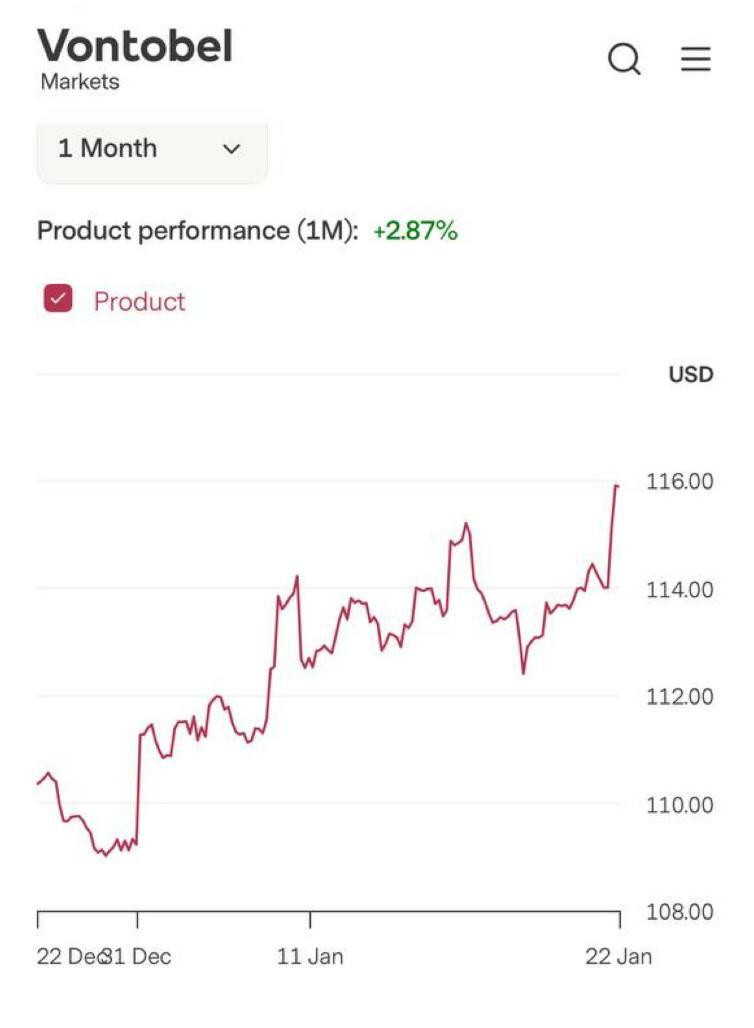Open the 1 Month period dropdown
The image size is (754, 1028).
151,149
